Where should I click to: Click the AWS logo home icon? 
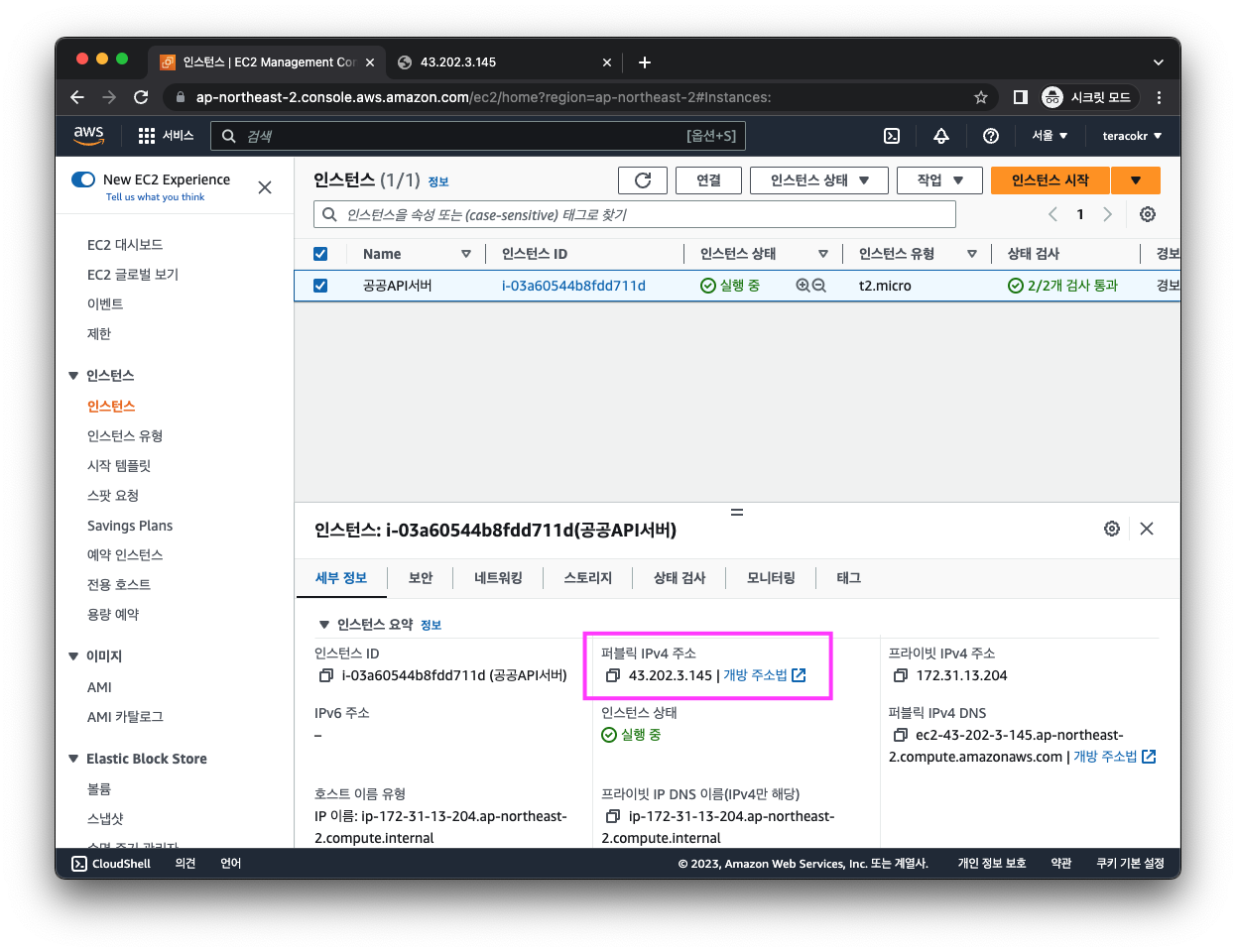(88, 136)
